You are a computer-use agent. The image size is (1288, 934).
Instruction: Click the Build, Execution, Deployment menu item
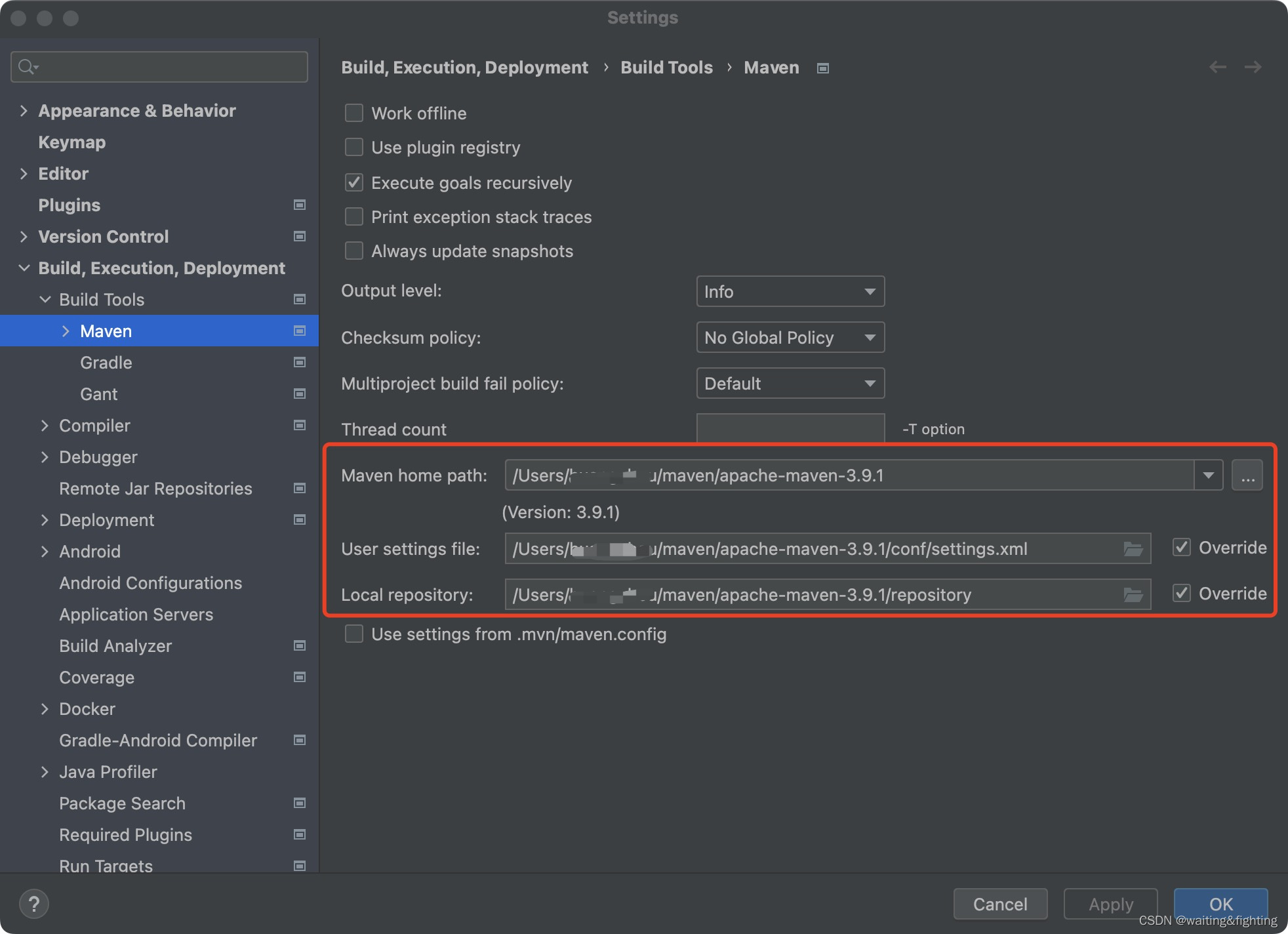pyautogui.click(x=160, y=267)
